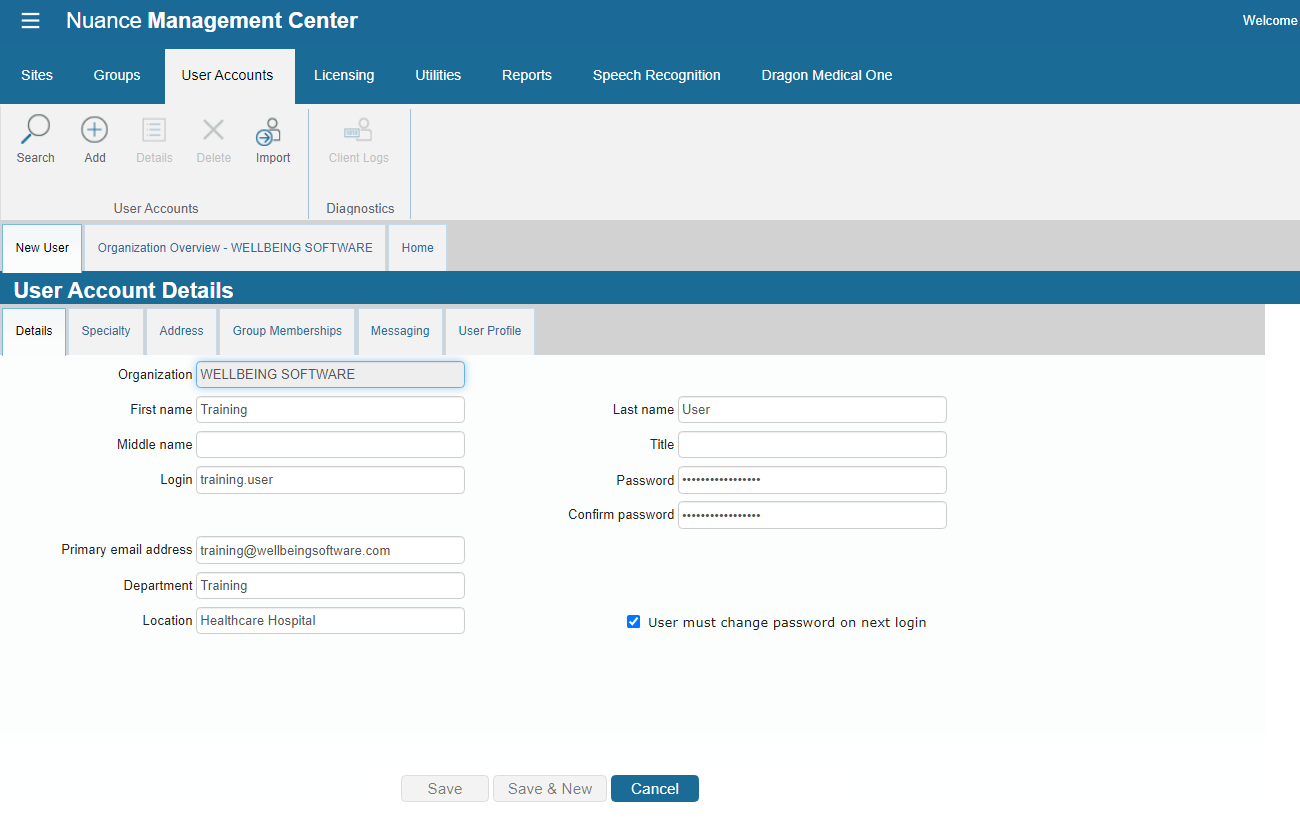The image size is (1300, 840).
Task: Switch to Organization Overview - WELLBEING SOFTWARE tab
Action: pyautogui.click(x=235, y=248)
